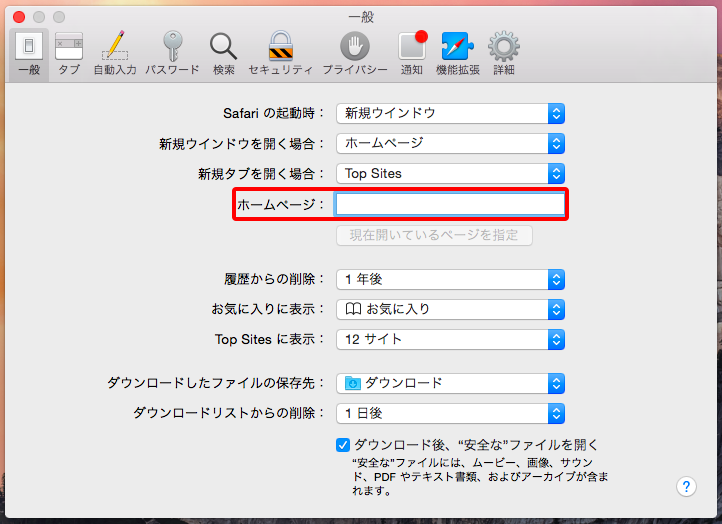Open the 新規タブを開く場合 Top Sites dropdown
The width and height of the screenshot is (722, 524).
click(x=450, y=174)
